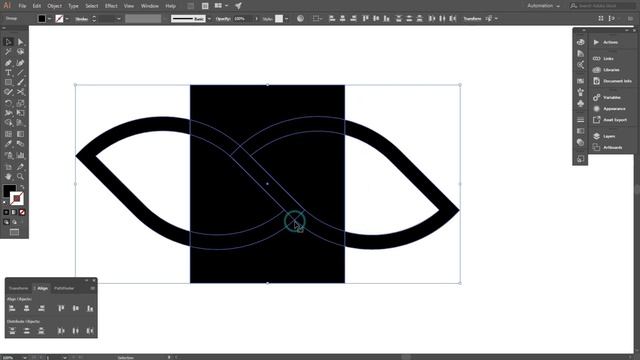This screenshot has width=640, height=360.
Task: Select the Rectangle tool
Action: (x=8, y=82)
